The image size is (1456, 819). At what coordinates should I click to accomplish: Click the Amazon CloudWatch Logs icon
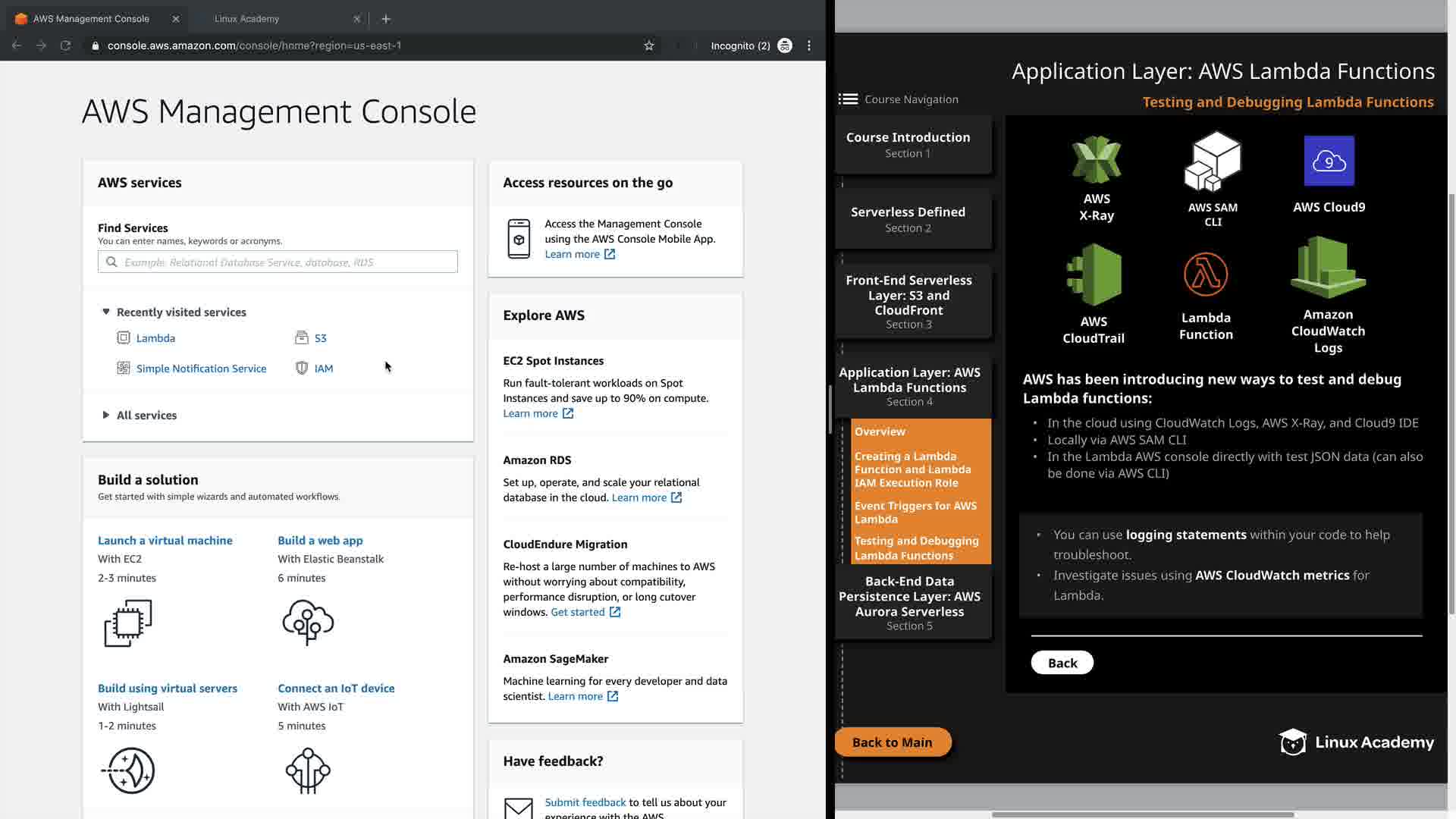(1328, 267)
